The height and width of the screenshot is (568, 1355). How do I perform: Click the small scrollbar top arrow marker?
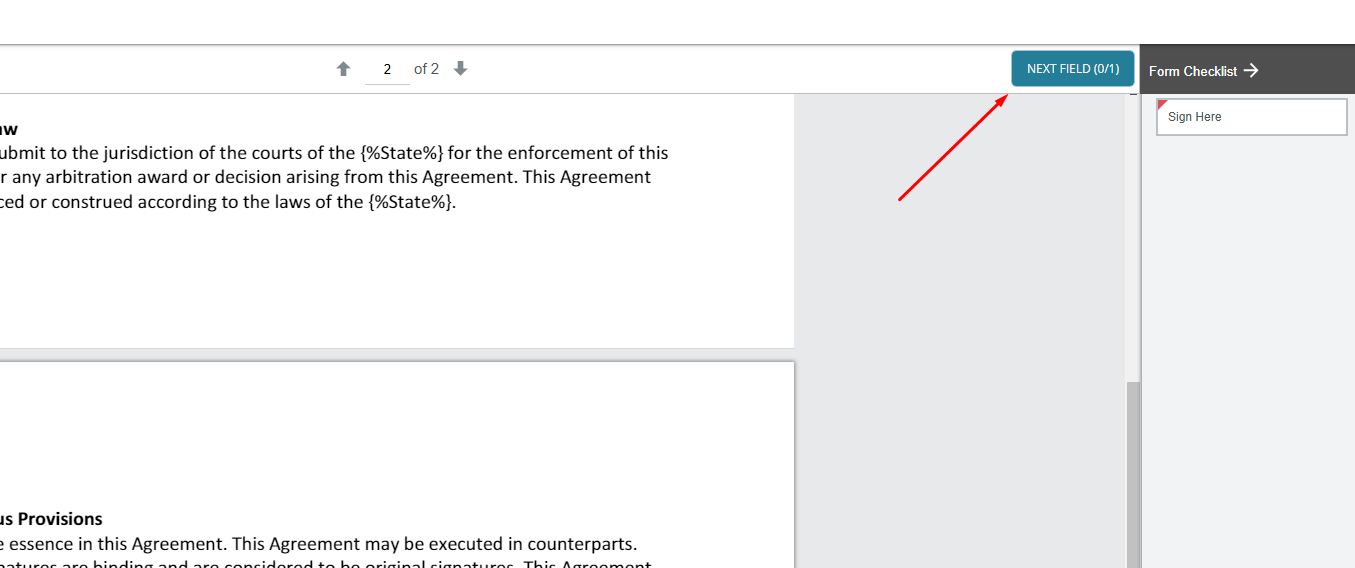[x=1133, y=95]
